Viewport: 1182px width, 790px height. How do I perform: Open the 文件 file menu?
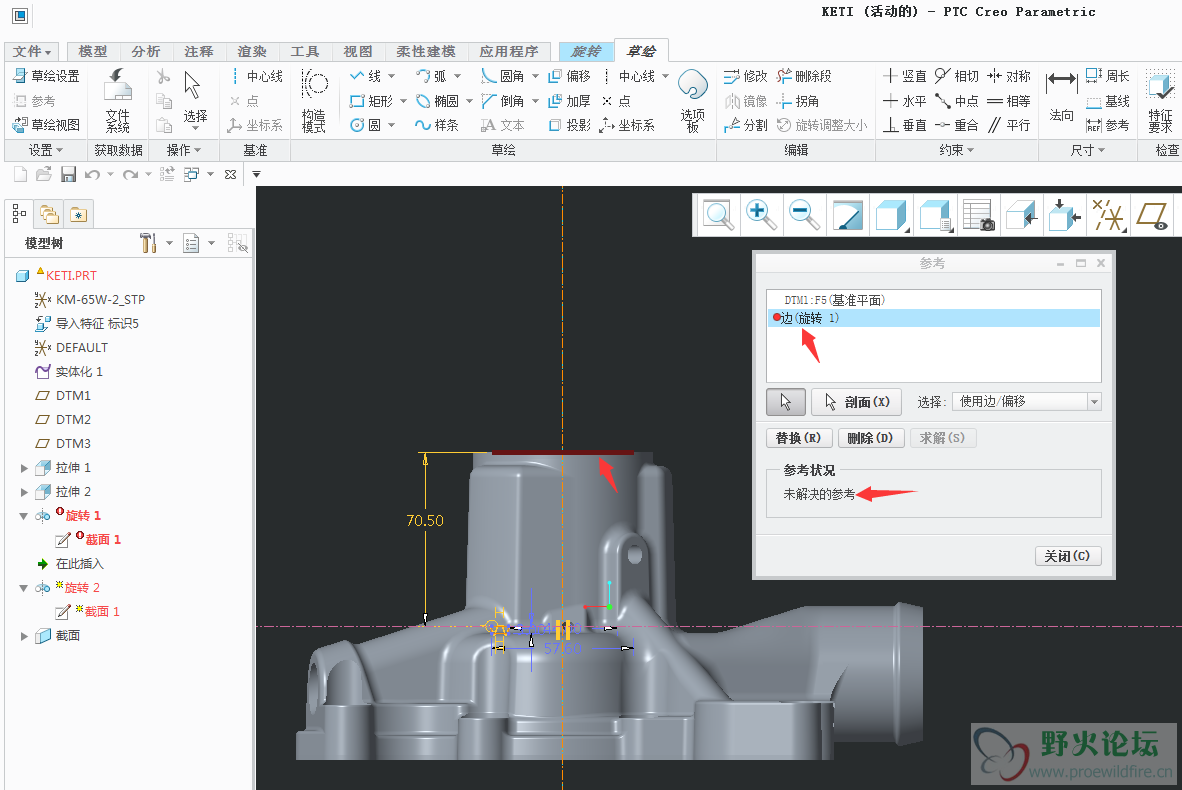32,51
